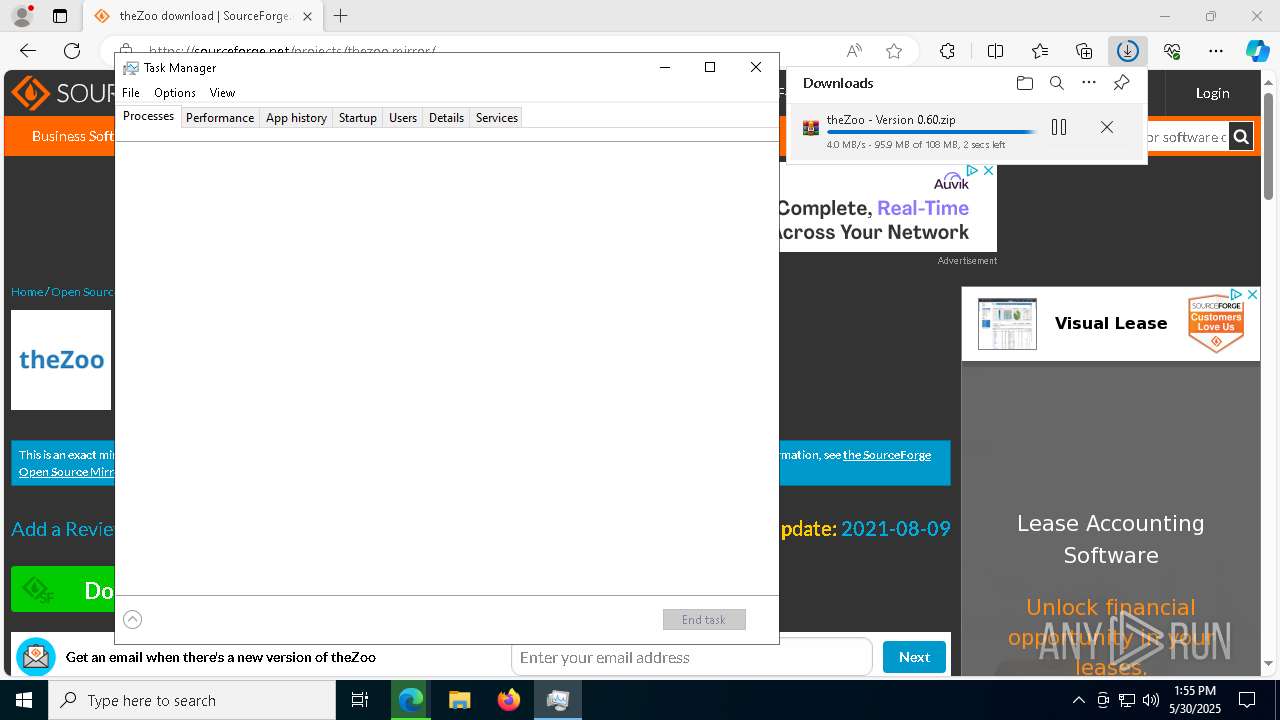Screen dimensions: 1280x720
Task: Toggle the Split screen icon
Action: (995, 51)
